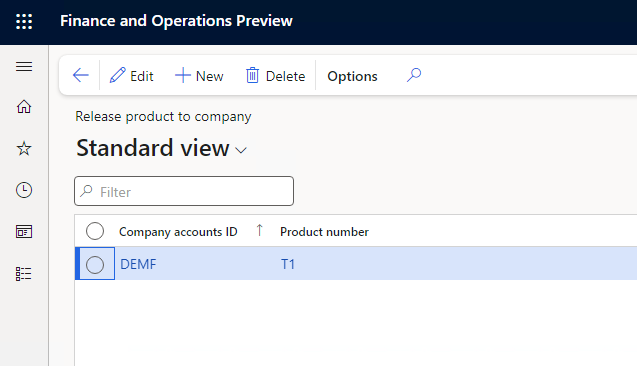Open Modules list icon in sidebar
The image size is (637, 366).
click(x=24, y=274)
